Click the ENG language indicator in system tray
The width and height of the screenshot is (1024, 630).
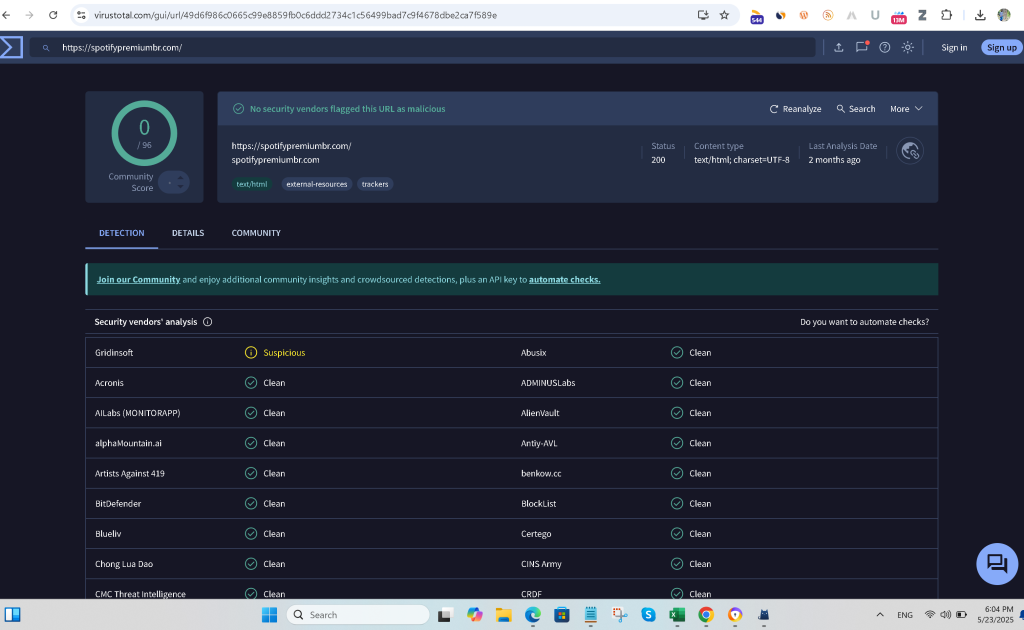click(904, 615)
